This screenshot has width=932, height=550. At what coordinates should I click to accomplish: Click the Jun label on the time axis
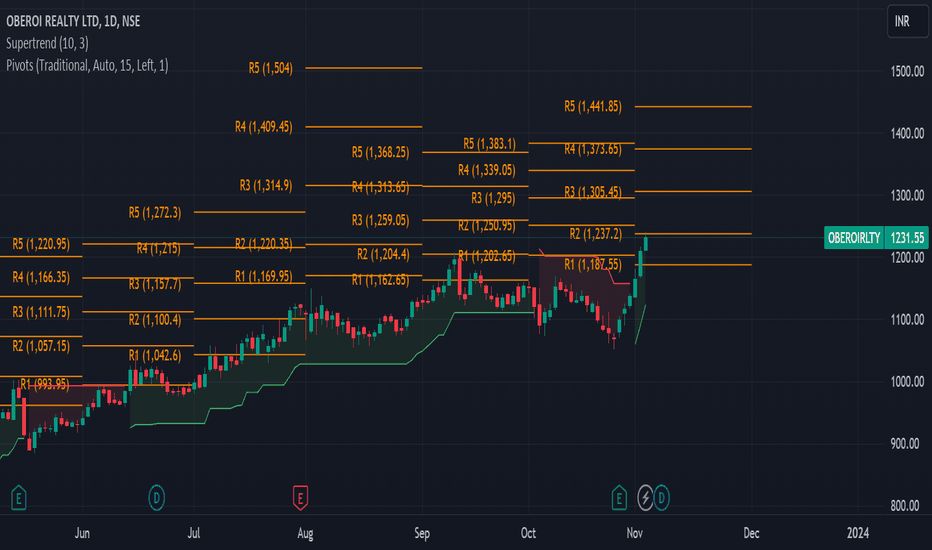82,533
